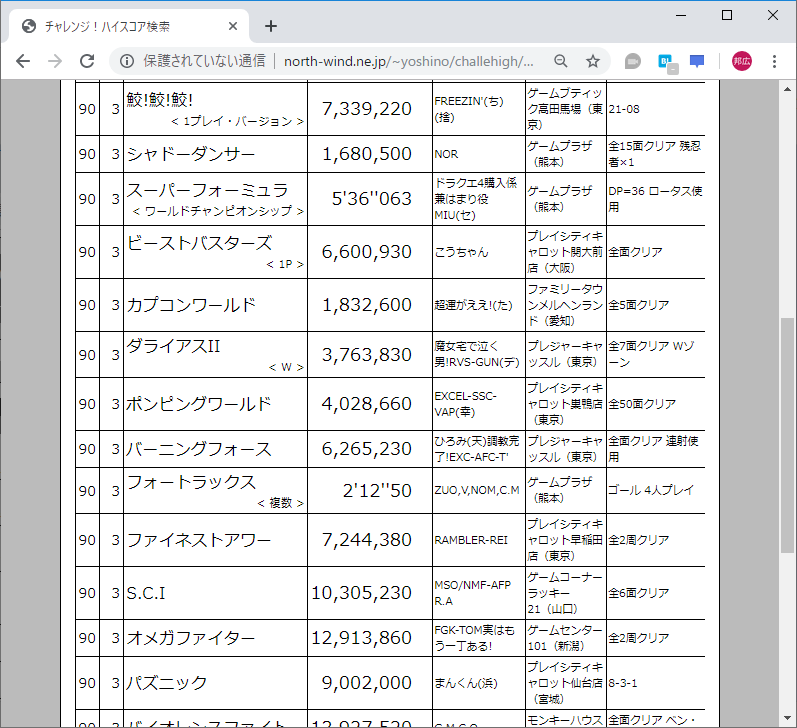The image size is (797, 728).
Task: Click the game title 鮫!鮫!鮫!
Action: click(160, 99)
